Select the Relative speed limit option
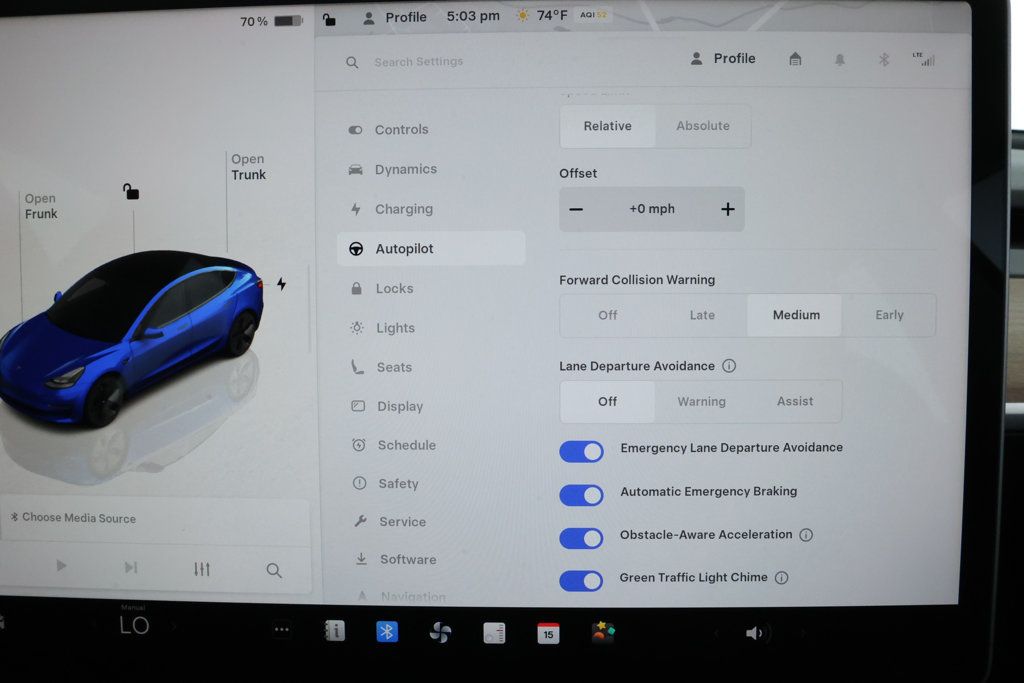Screen dimensions: 1024x683 (607, 126)
